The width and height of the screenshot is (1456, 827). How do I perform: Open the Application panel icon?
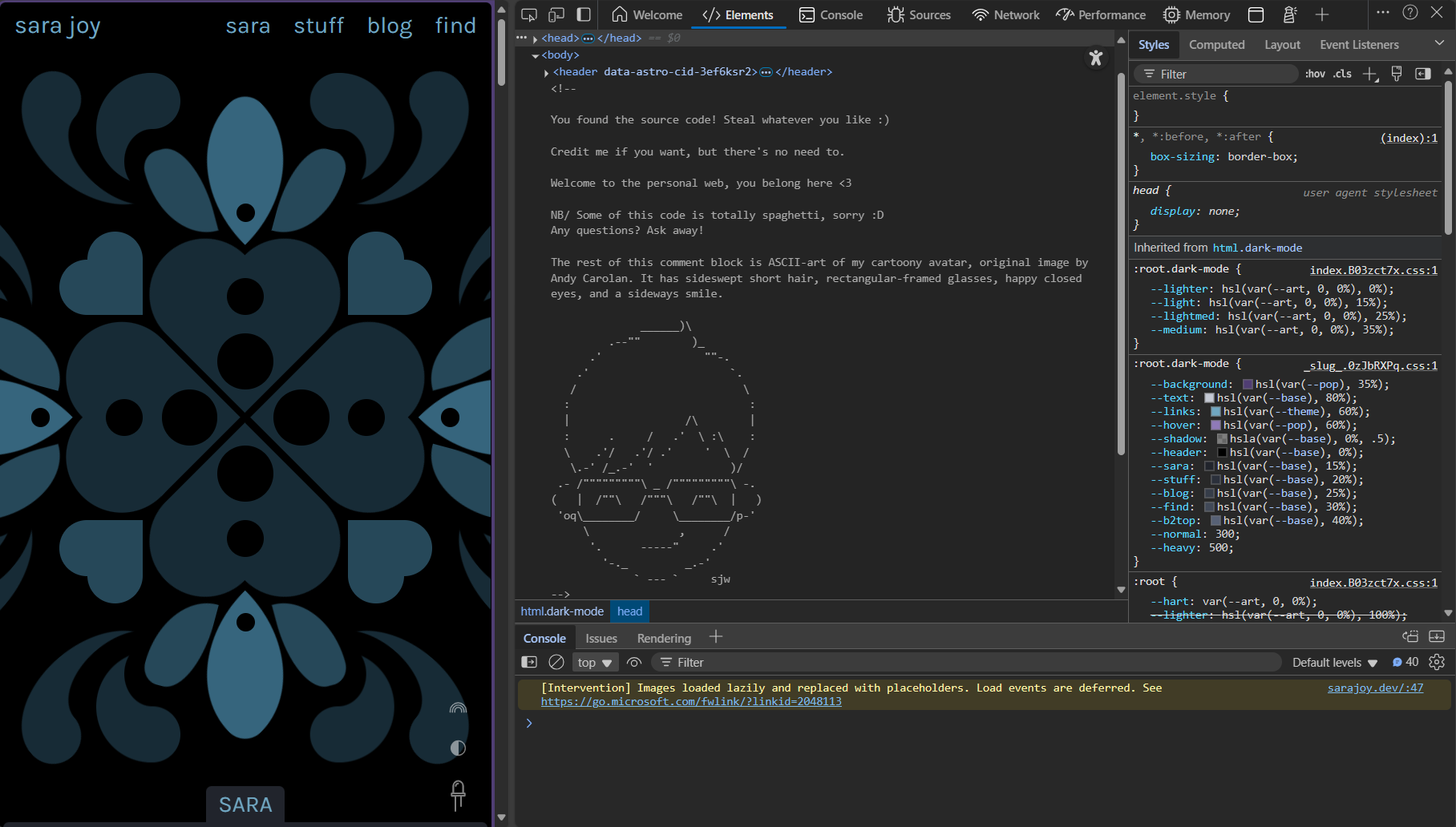1256,14
